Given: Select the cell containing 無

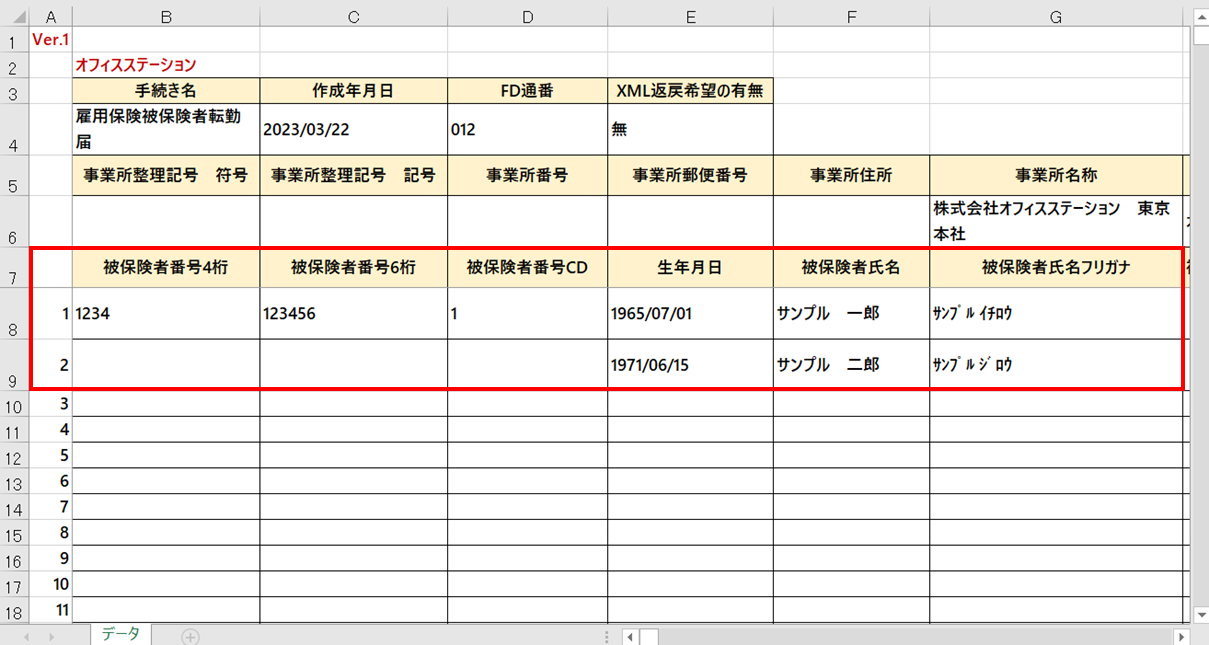Looking at the screenshot, I should coord(690,129).
